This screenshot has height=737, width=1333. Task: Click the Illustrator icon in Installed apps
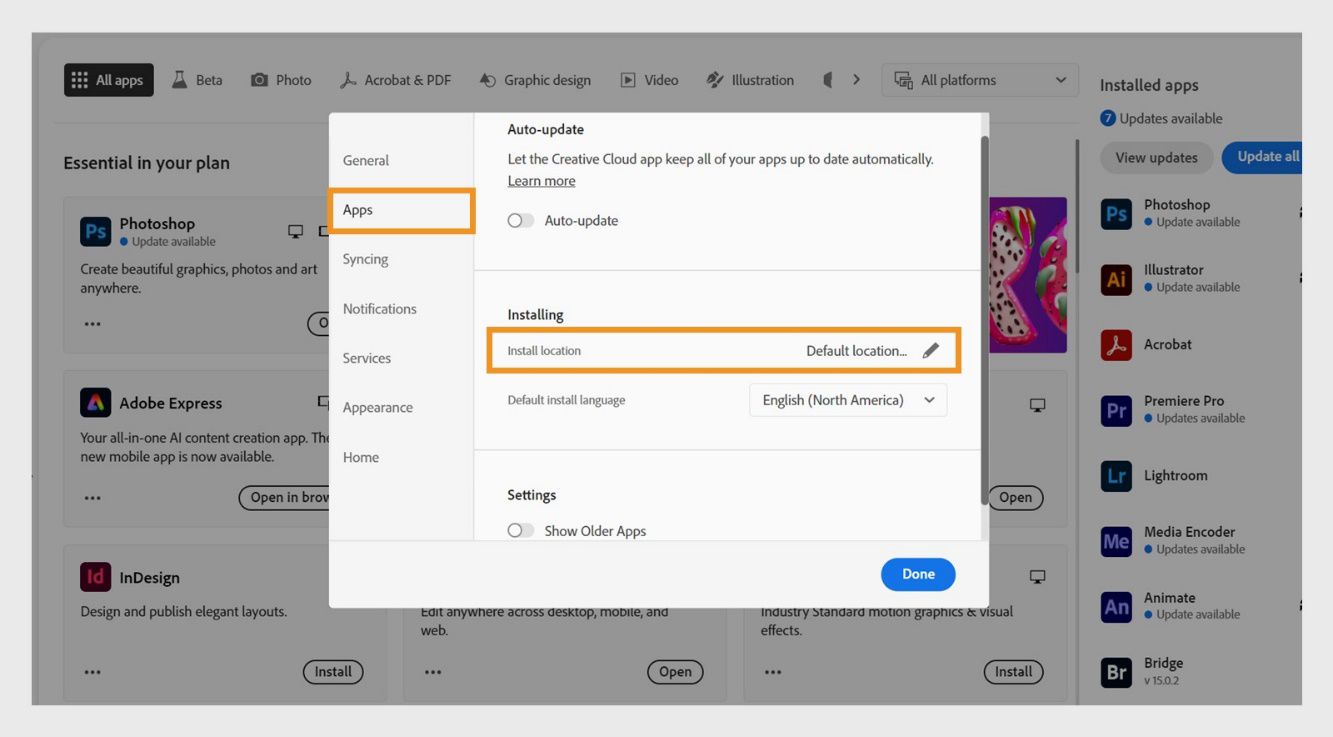point(1116,279)
